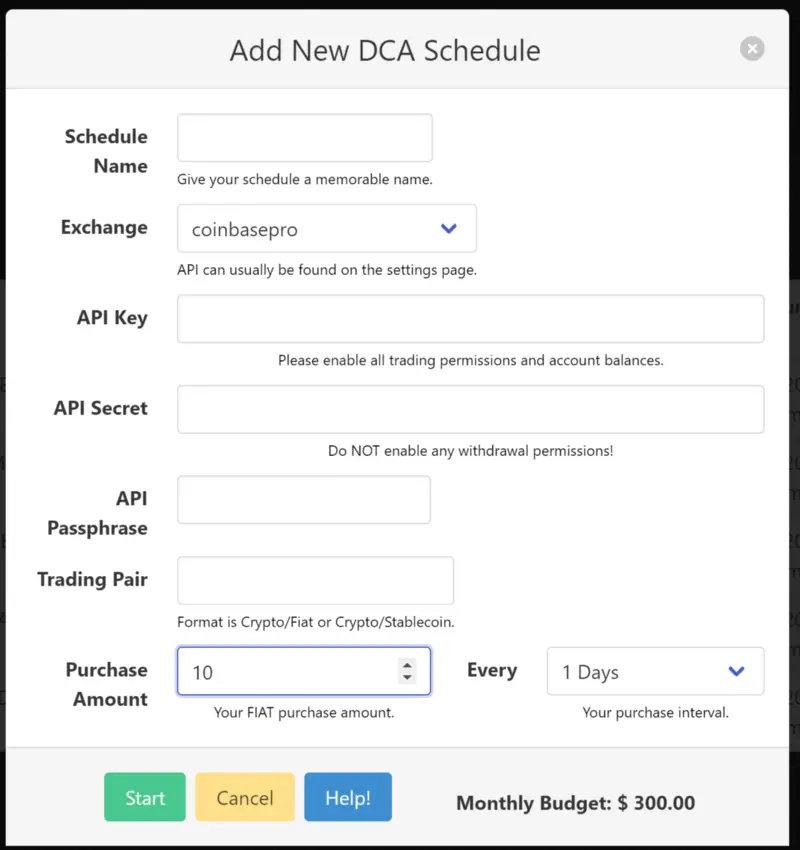Cancel the new schedule

[x=245, y=797]
